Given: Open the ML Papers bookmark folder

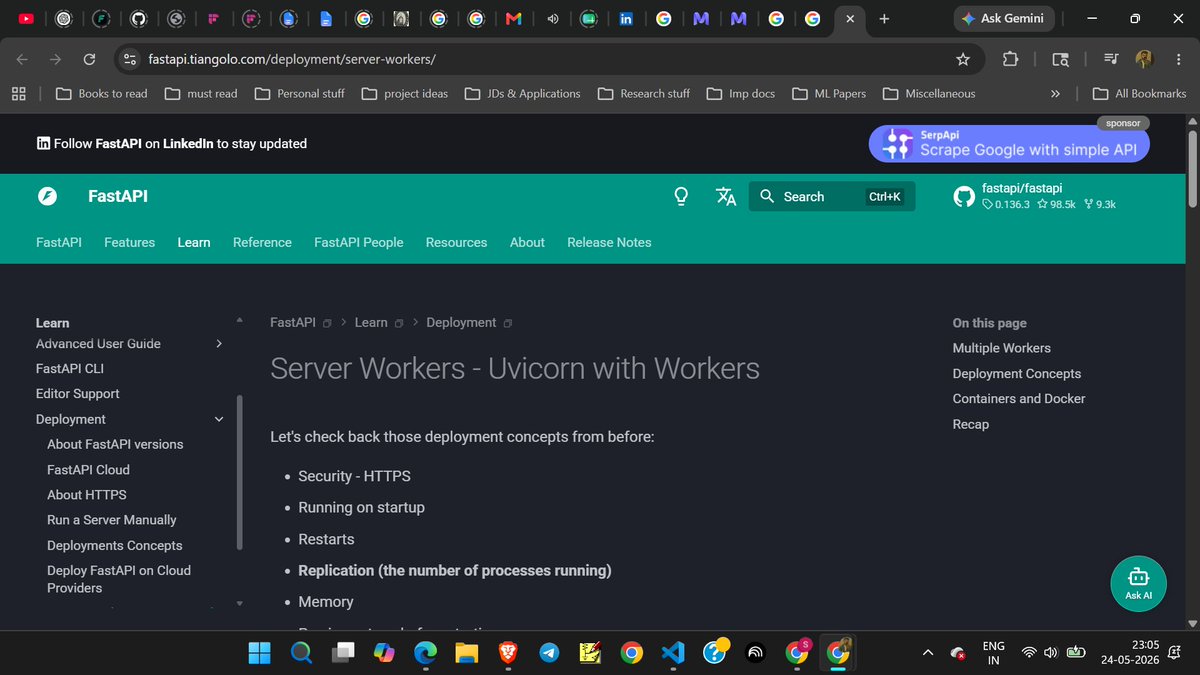Looking at the screenshot, I should 829,93.
